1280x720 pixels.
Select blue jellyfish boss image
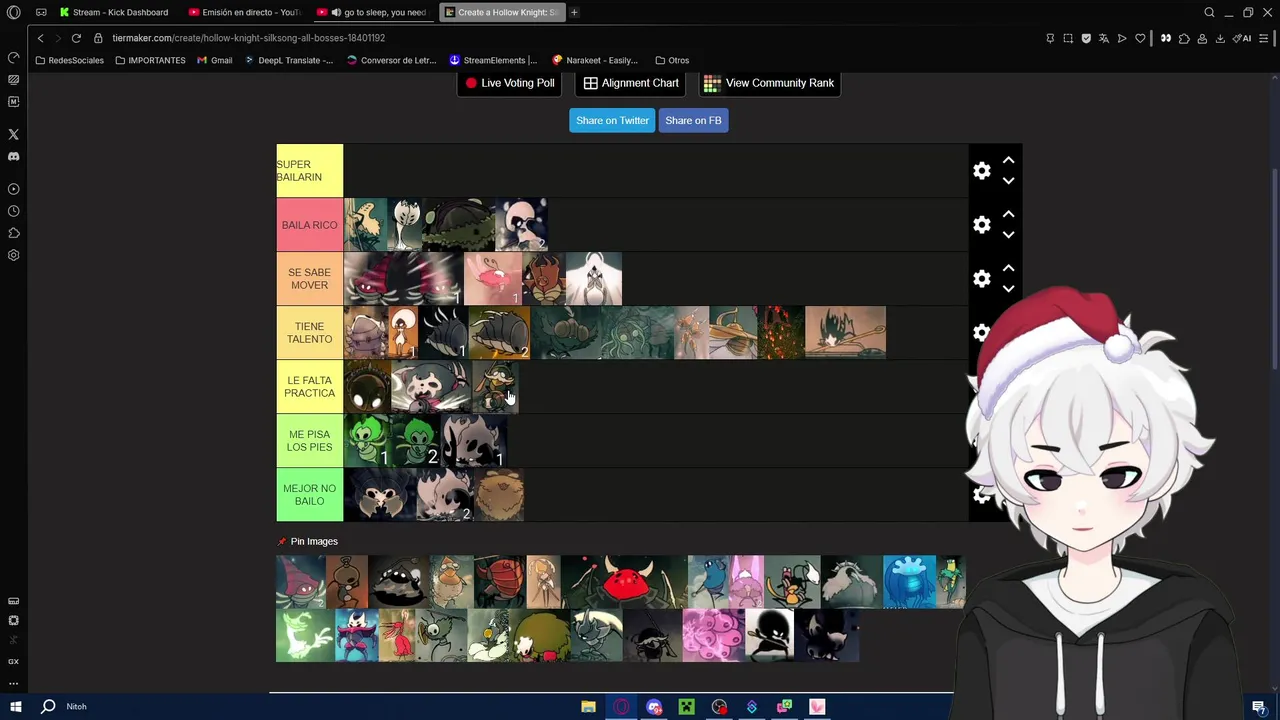tap(909, 581)
